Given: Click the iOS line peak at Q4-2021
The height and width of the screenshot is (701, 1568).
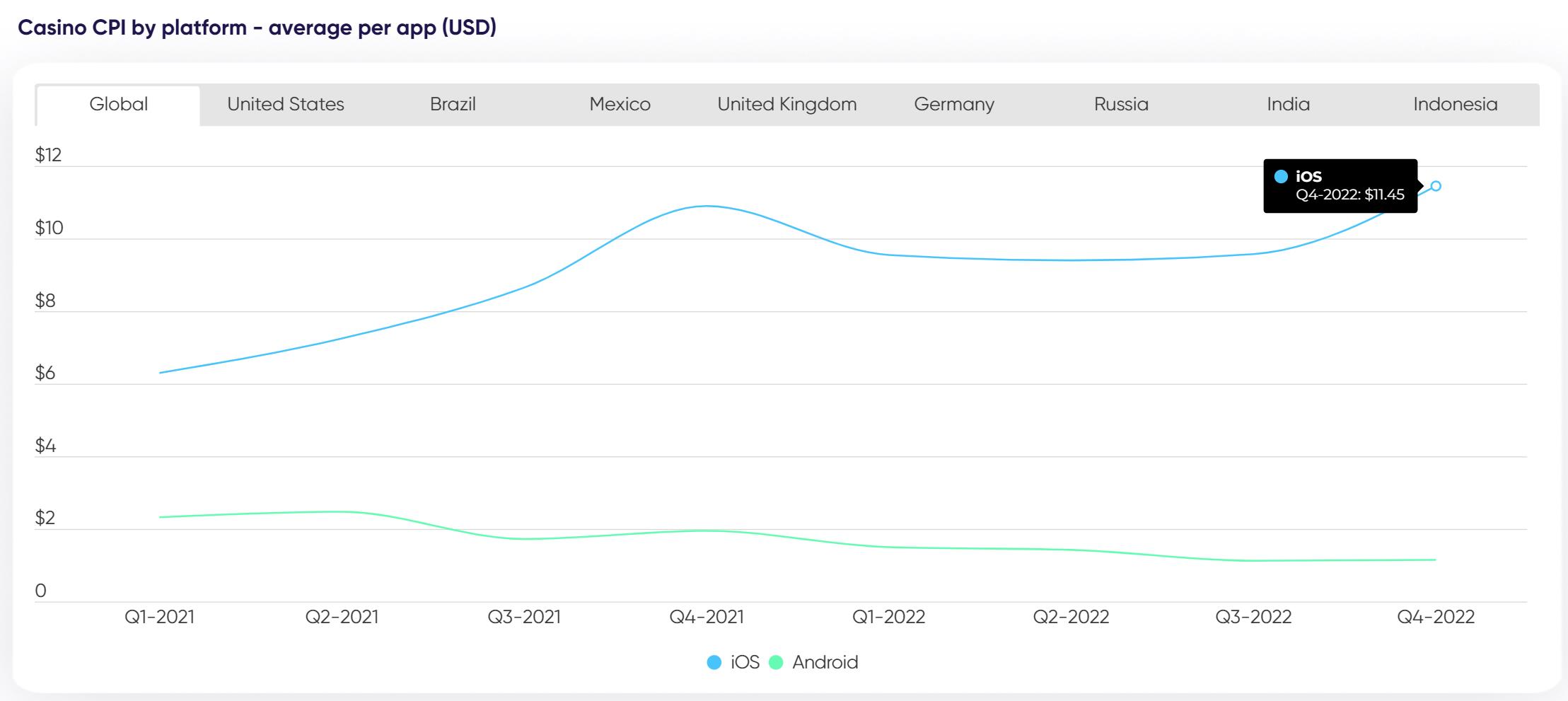Looking at the screenshot, I should click(707, 206).
